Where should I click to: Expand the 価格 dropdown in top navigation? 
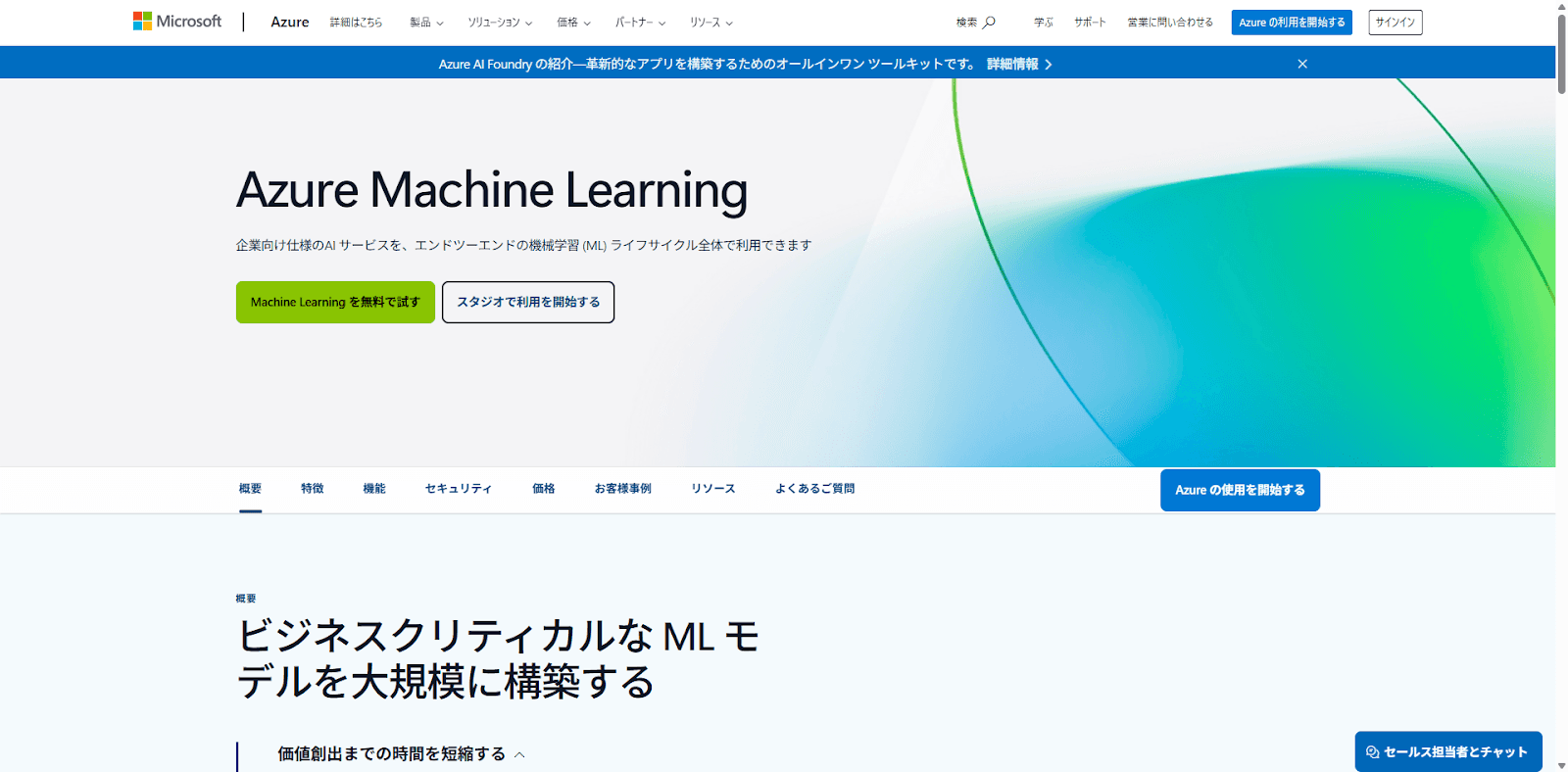pos(573,23)
